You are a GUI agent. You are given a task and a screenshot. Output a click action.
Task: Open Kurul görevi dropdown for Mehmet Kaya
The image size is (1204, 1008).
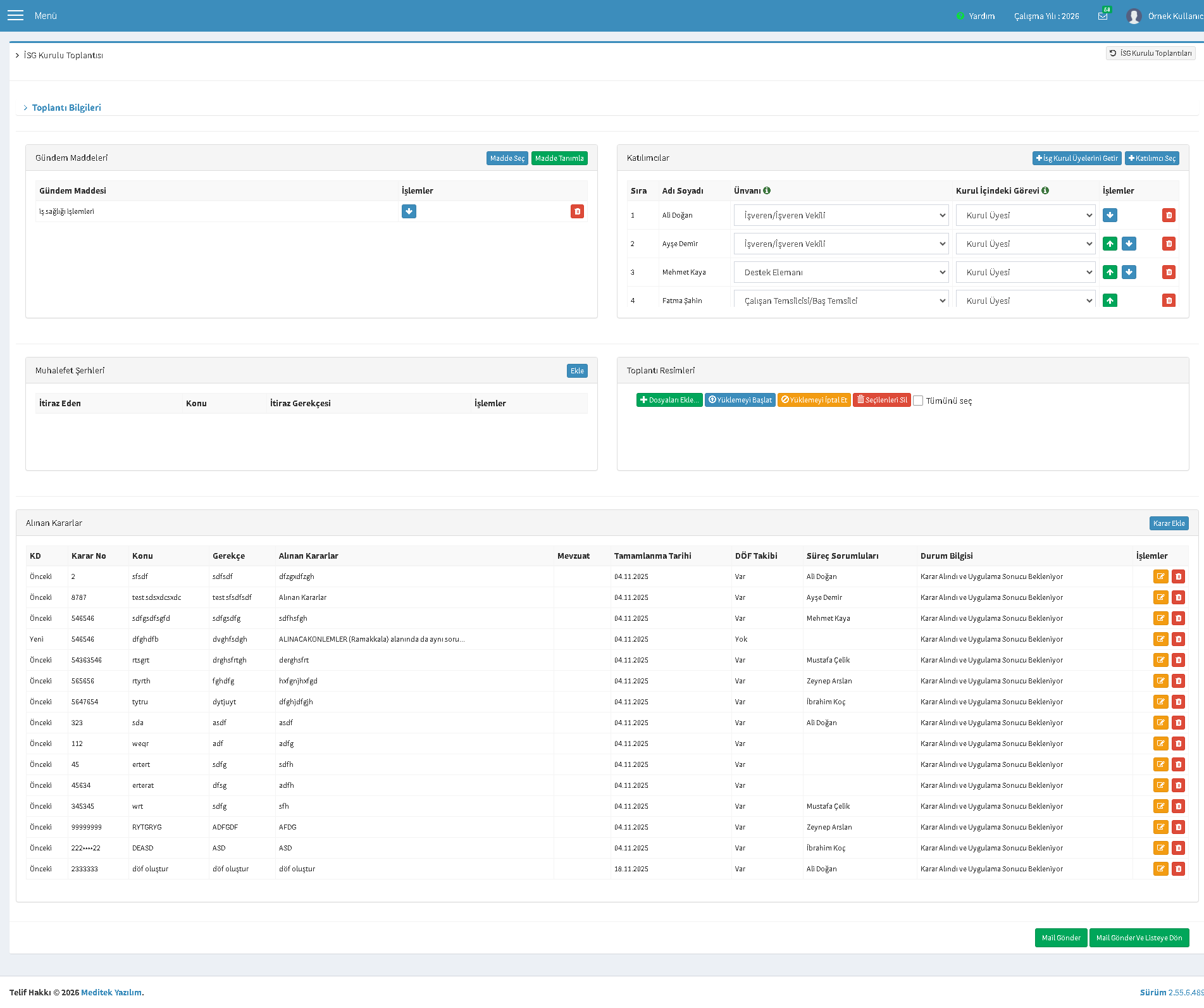(x=1025, y=272)
